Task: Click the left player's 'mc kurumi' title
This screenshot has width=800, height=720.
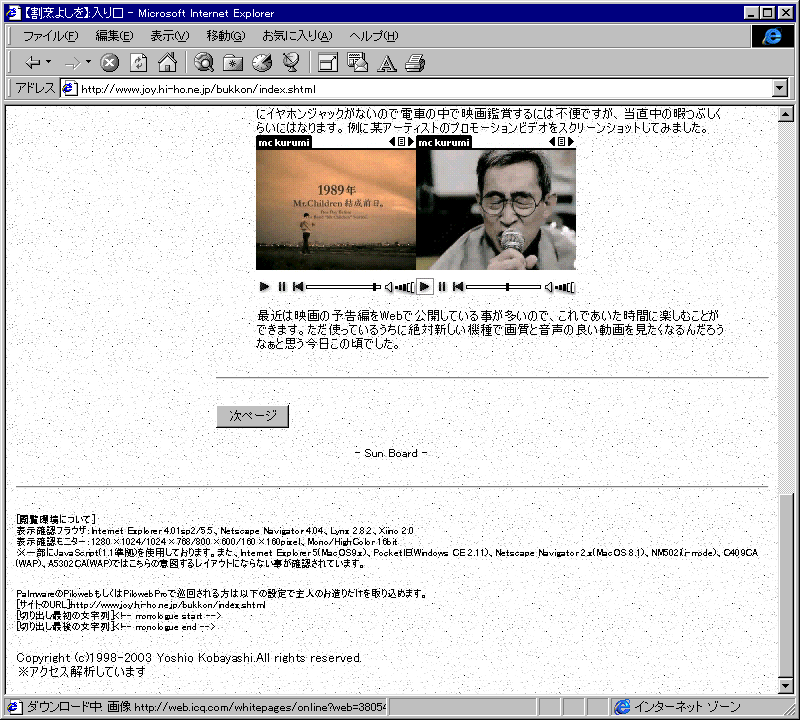Action: [x=284, y=142]
